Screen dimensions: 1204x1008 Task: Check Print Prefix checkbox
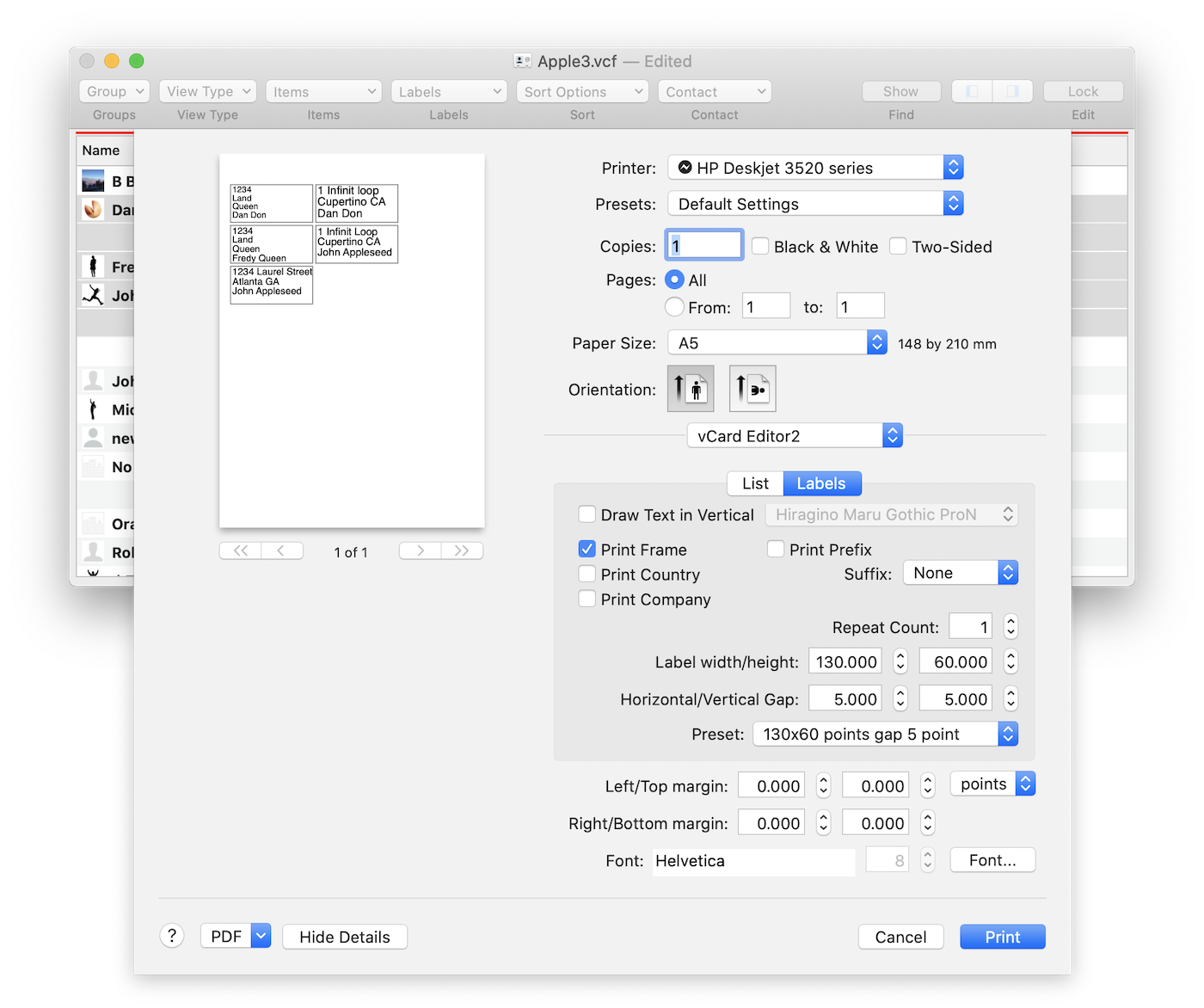[776, 549]
